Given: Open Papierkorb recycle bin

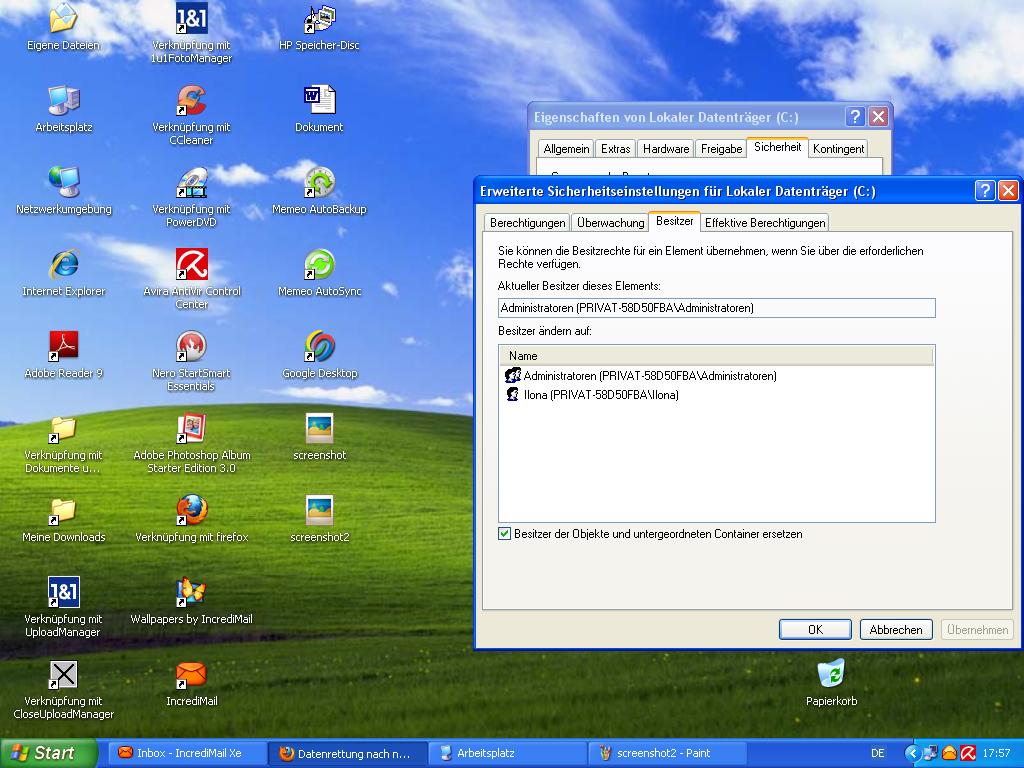Looking at the screenshot, I should pyautogui.click(x=831, y=674).
